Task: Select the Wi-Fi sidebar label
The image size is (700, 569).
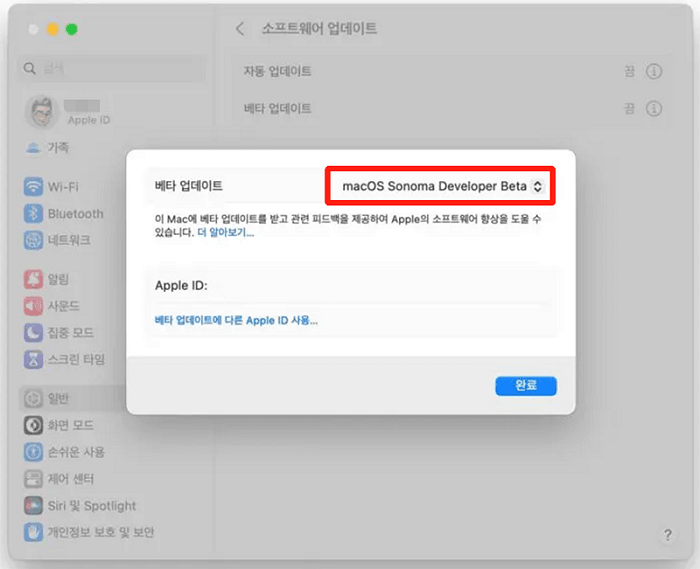Action: click(63, 187)
